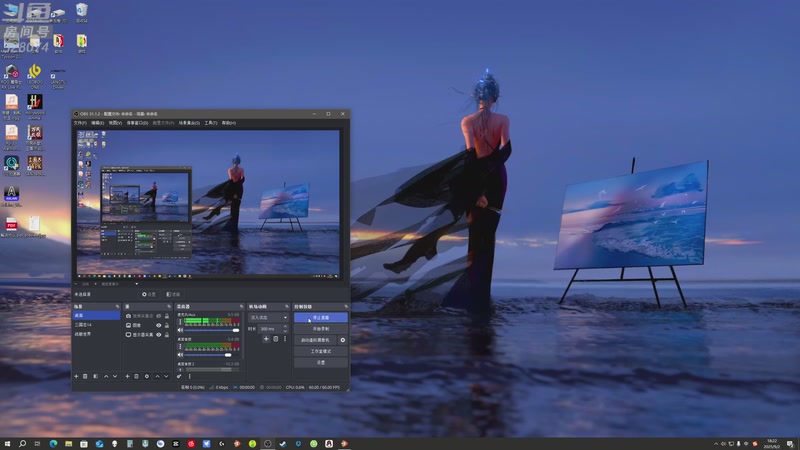The width and height of the screenshot is (800, 450).
Task: Open the 帮助(H) Help menu
Action: coord(229,123)
